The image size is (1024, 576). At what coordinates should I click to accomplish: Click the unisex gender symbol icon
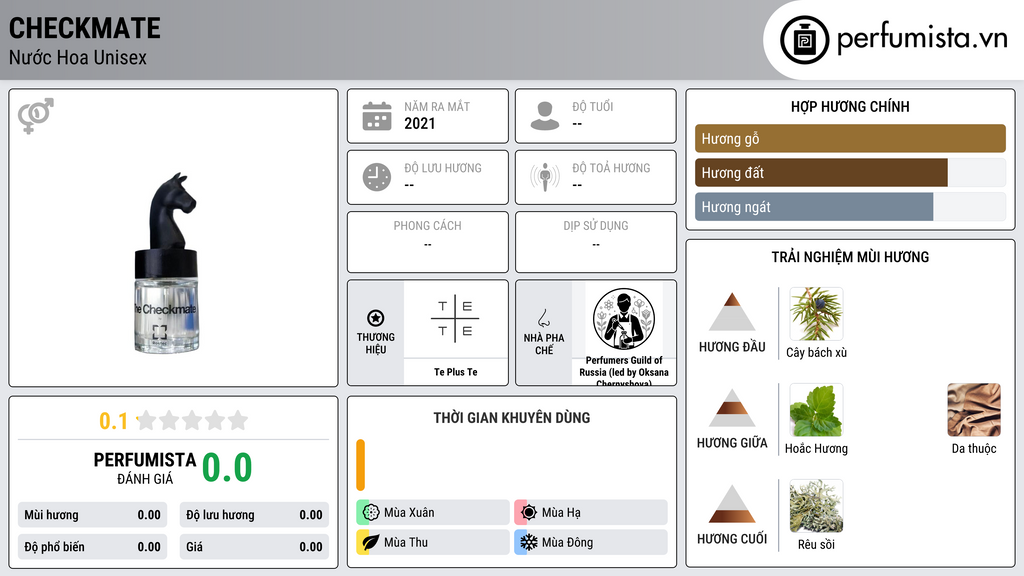(36, 116)
